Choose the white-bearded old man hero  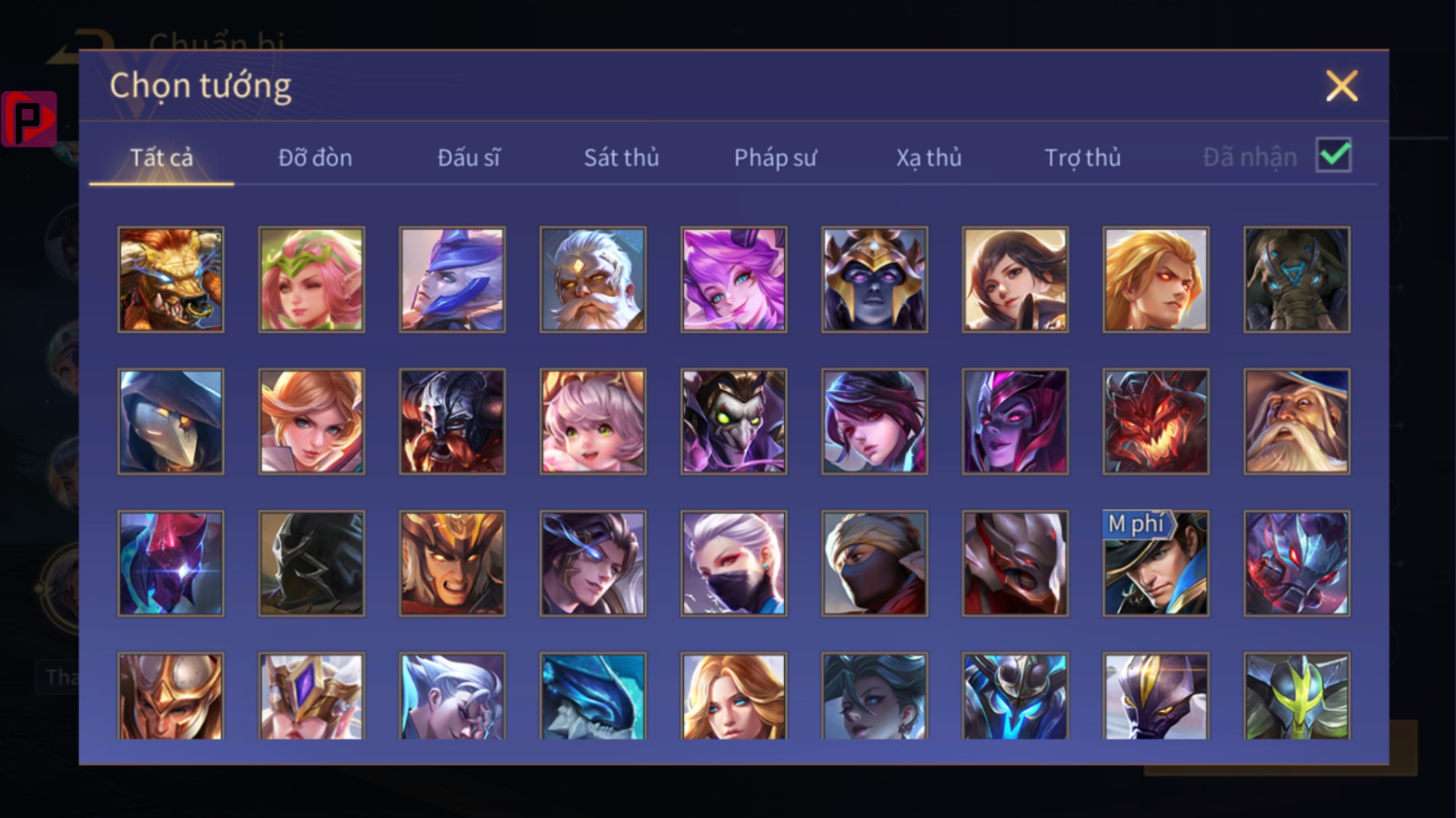point(592,280)
